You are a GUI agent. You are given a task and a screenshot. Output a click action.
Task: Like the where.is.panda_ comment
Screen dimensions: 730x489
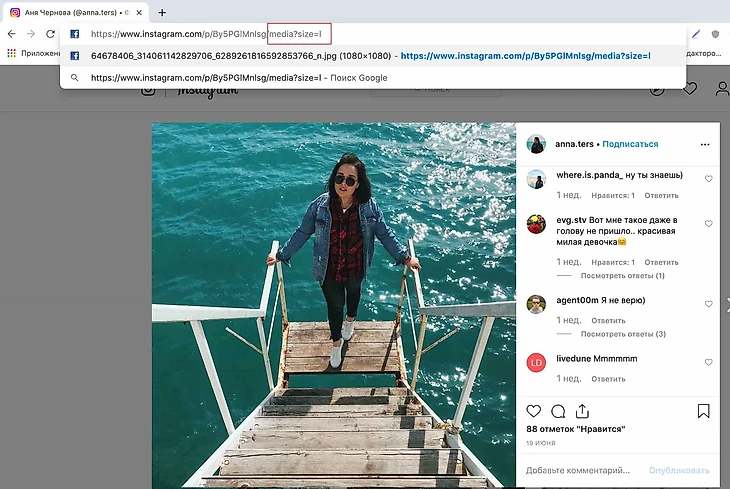click(708, 179)
